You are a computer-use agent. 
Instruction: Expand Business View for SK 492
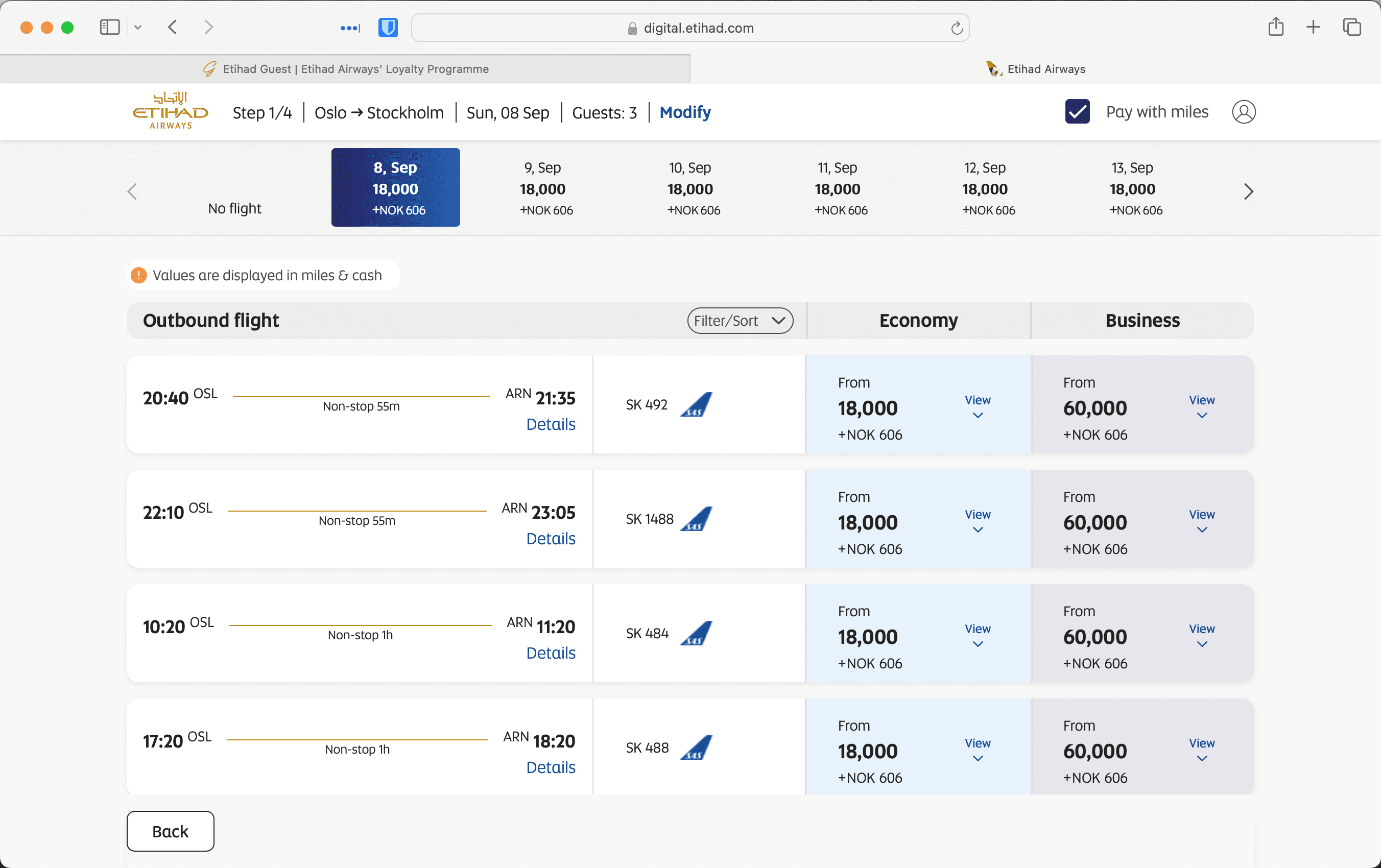[1202, 406]
